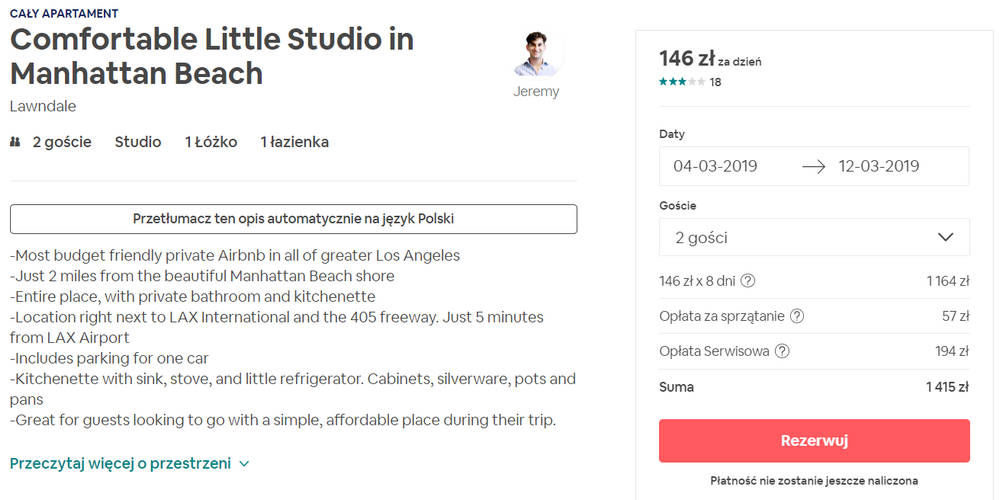Click the 1 Łóżko label
Image resolution: width=1000 pixels, height=500 pixels.
211,142
